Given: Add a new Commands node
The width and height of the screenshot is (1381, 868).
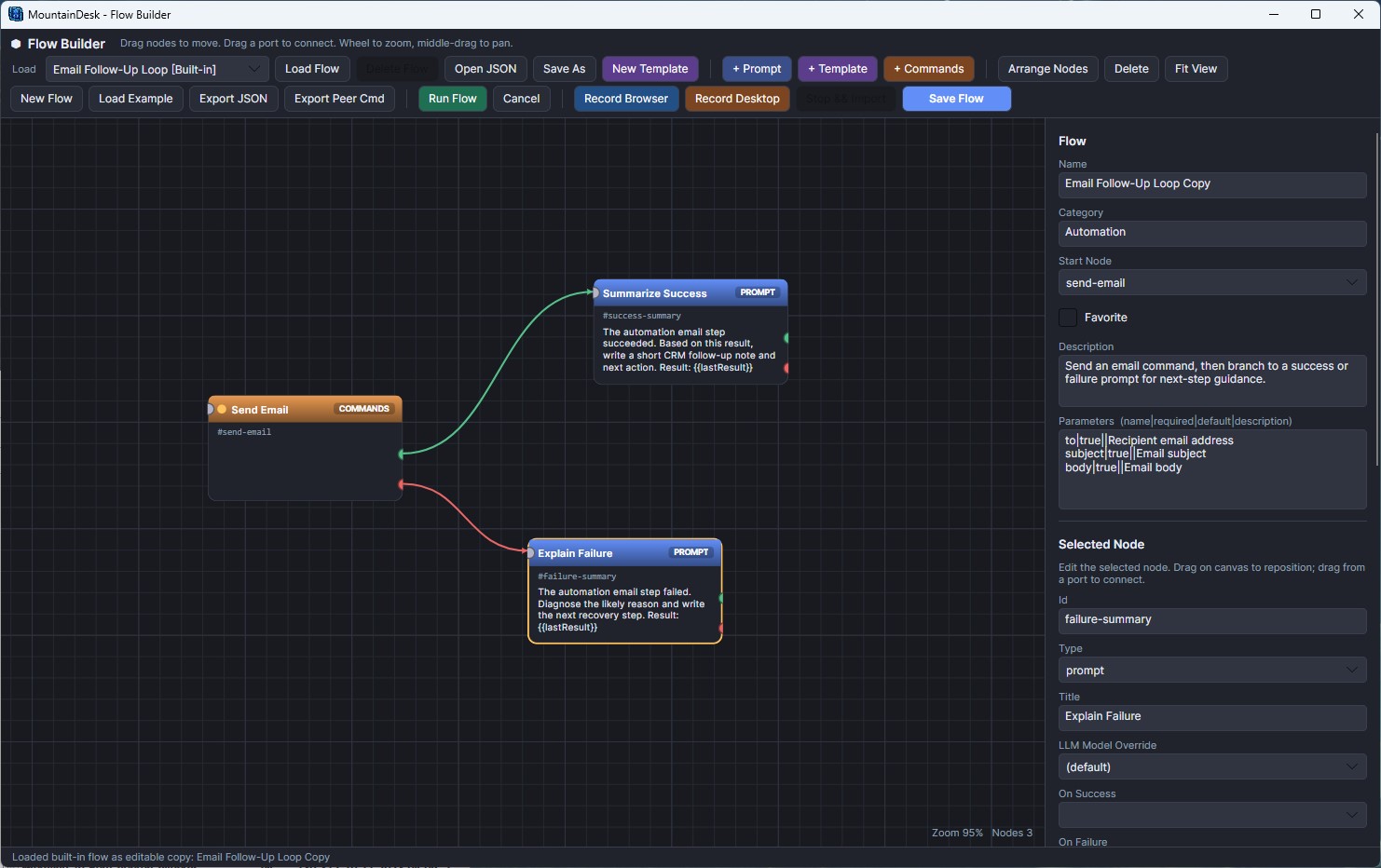Looking at the screenshot, I should (929, 69).
